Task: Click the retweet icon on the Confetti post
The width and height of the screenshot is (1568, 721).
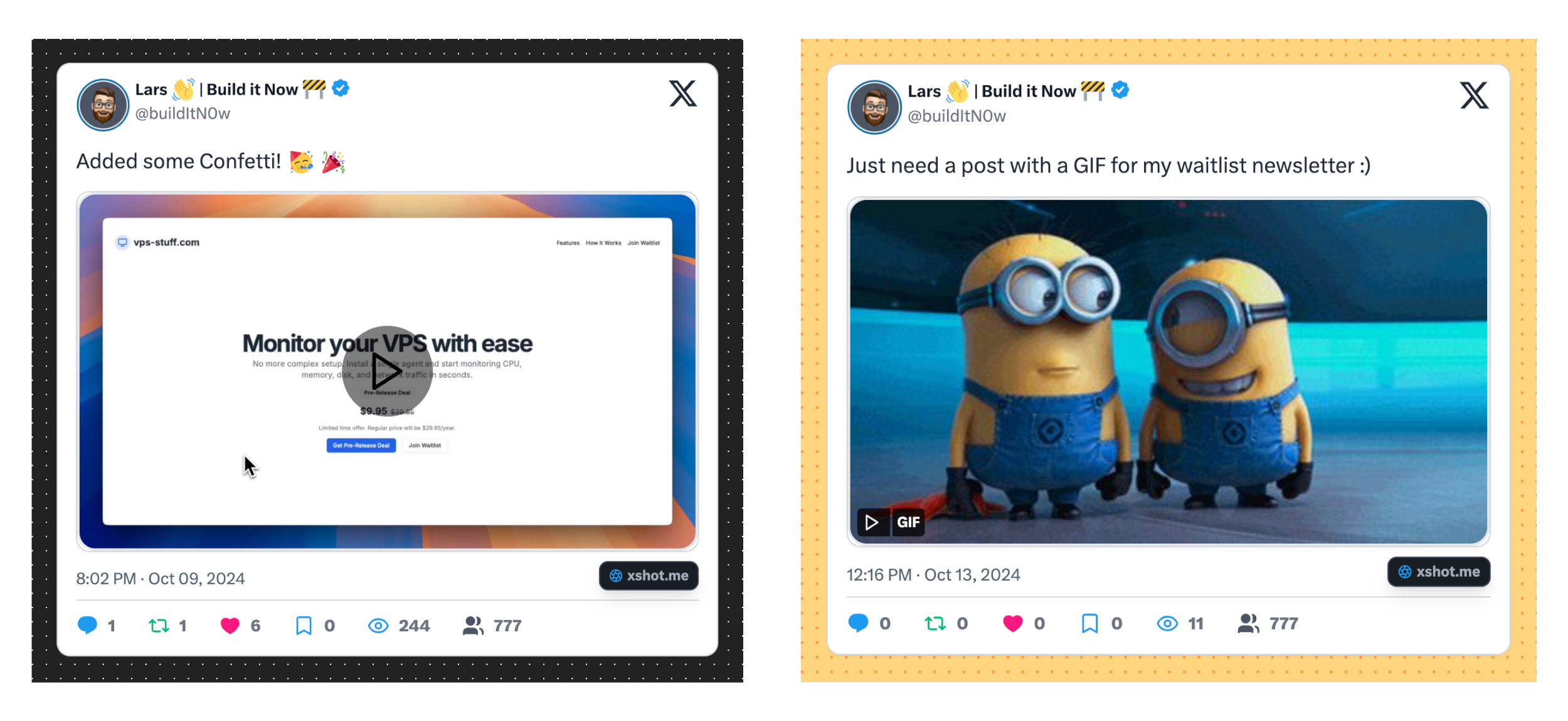Action: pyautogui.click(x=159, y=625)
